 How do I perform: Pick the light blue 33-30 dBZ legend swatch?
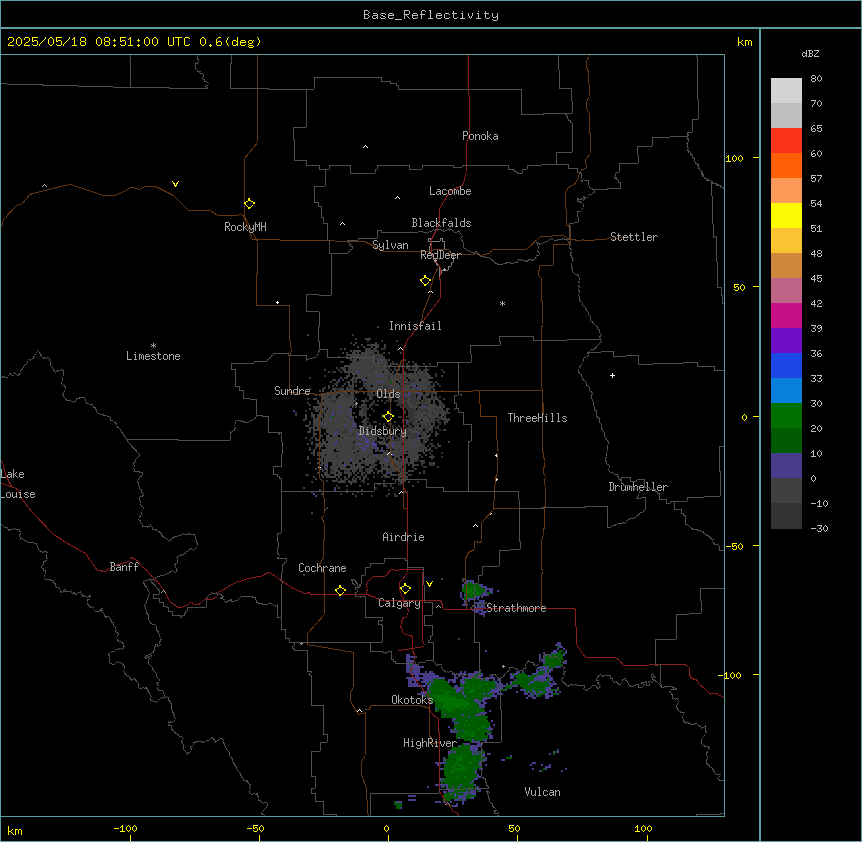786,390
